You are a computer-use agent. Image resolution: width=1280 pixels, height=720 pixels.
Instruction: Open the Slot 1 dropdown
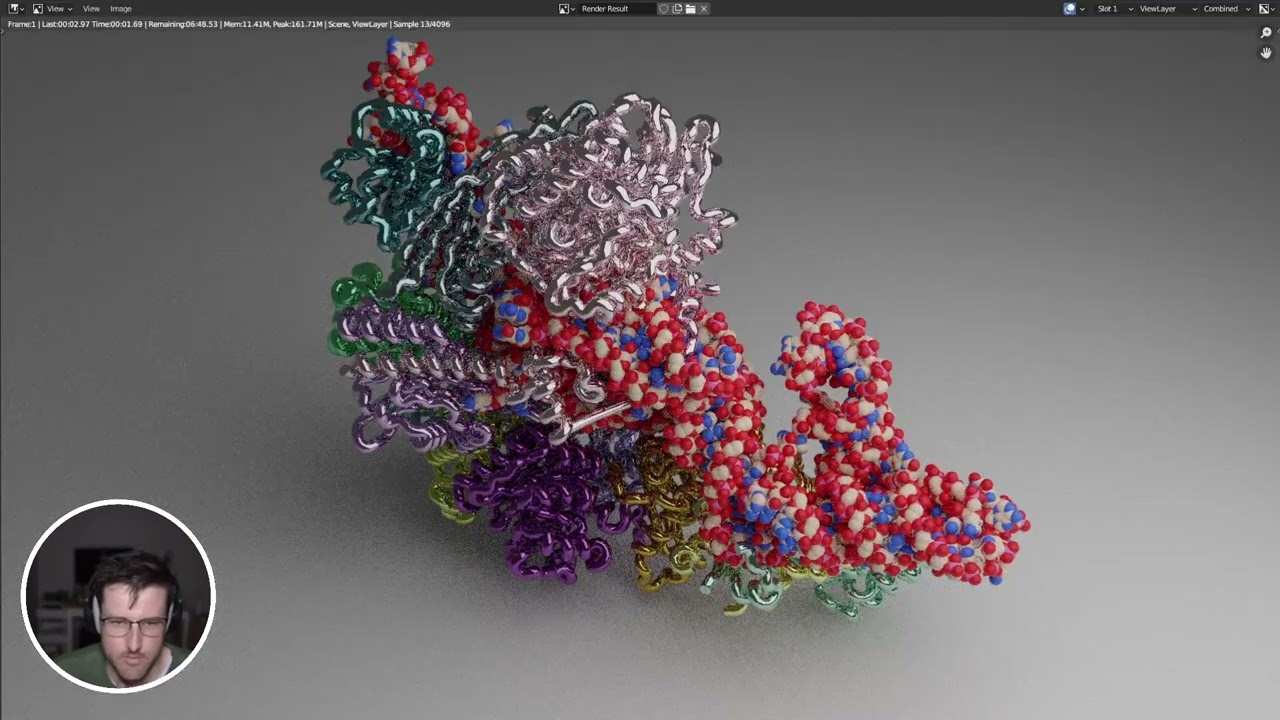[x=1114, y=8]
